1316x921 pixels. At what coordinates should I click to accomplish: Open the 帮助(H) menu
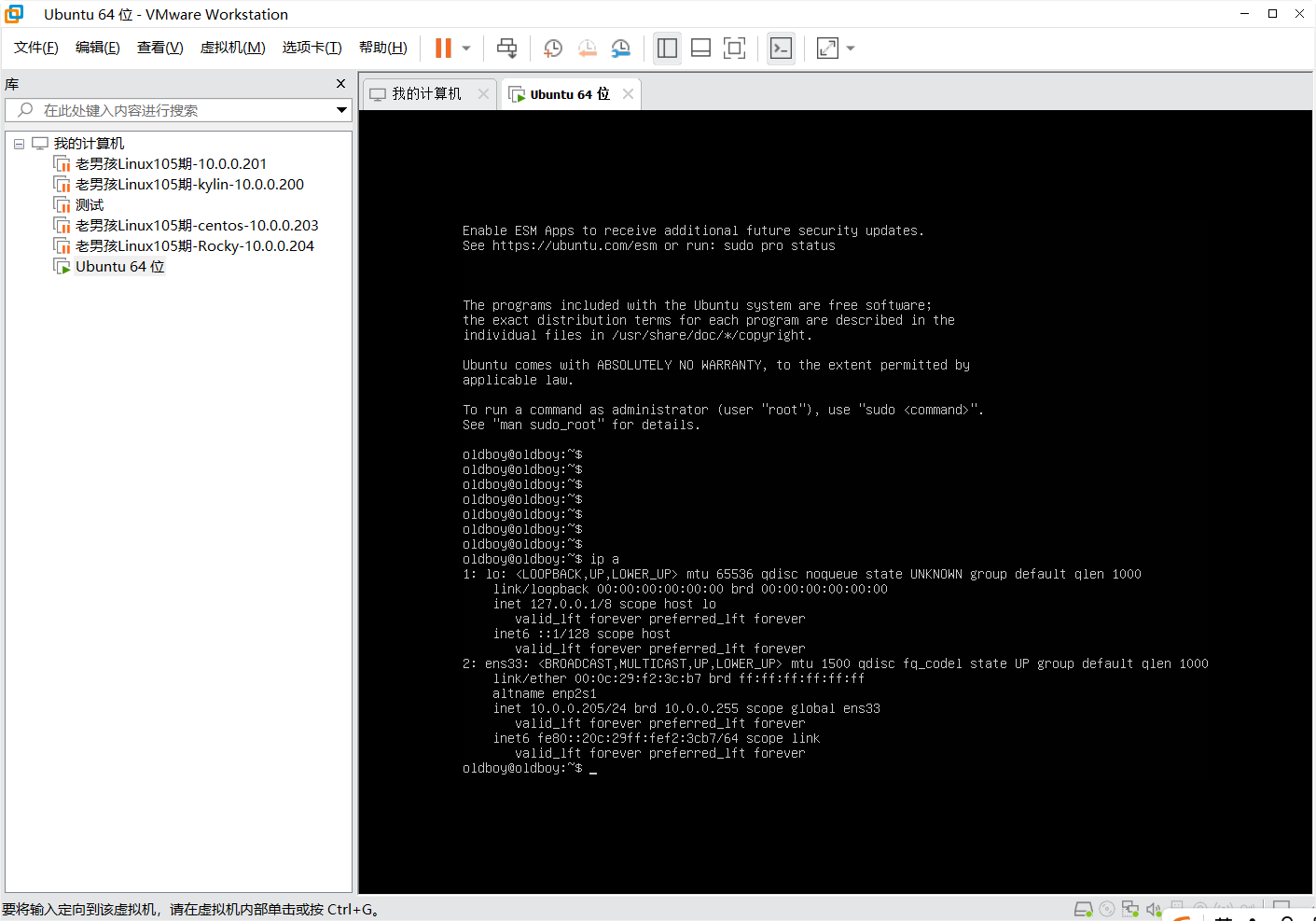383,48
